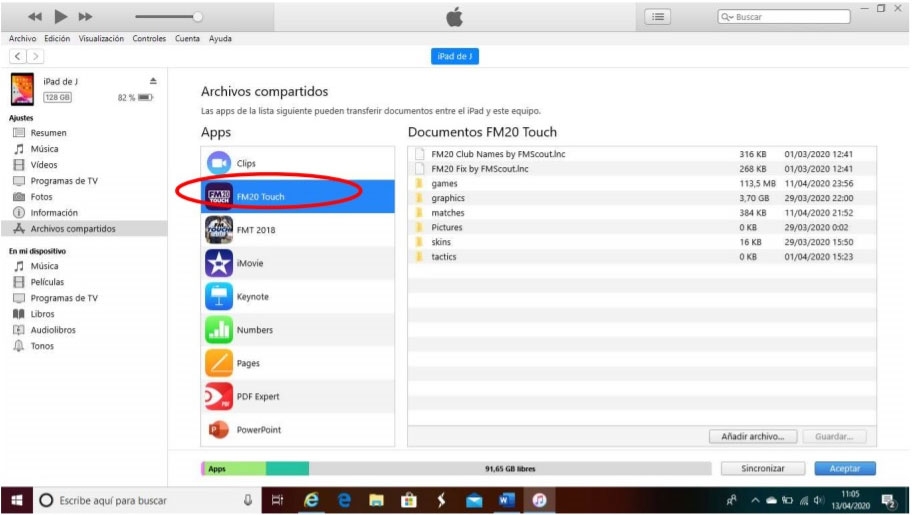
Task: Select FMT 2018 app icon
Action: pos(218,230)
